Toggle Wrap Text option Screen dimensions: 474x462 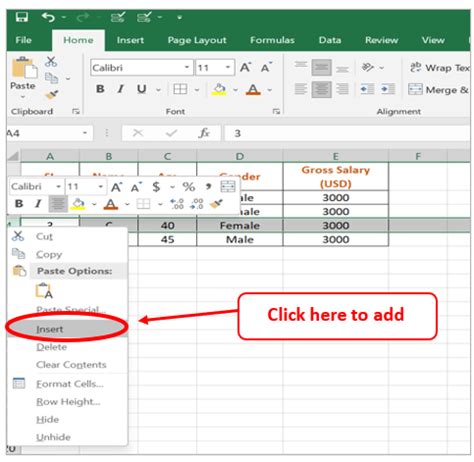coord(440,68)
